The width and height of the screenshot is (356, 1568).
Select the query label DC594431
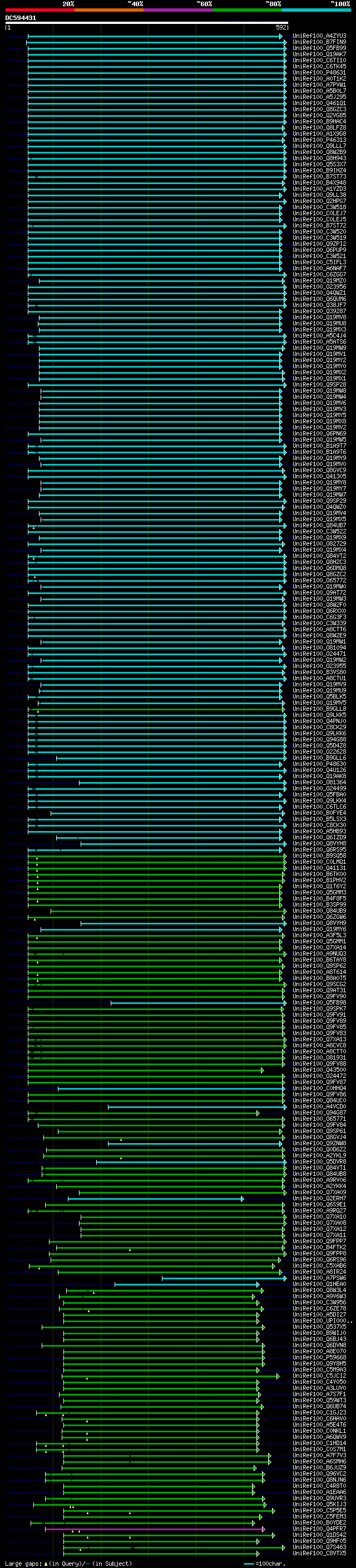click(x=21, y=18)
